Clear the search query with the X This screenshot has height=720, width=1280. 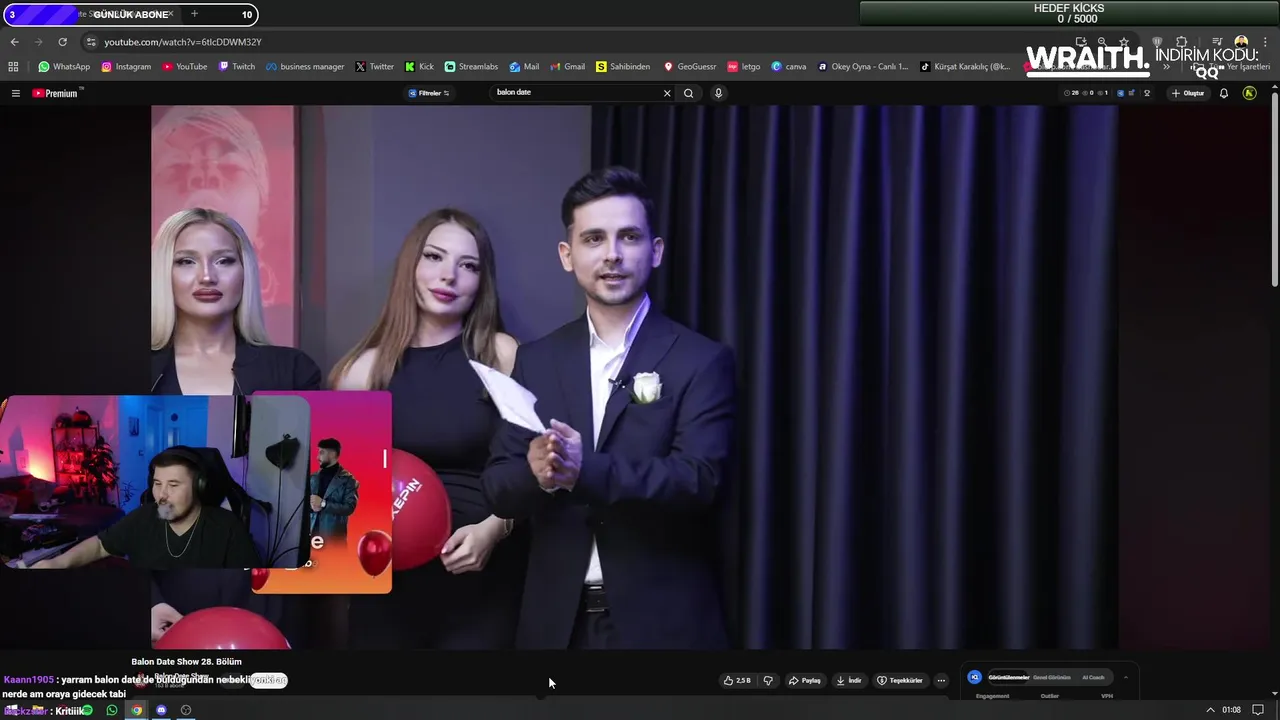667,93
